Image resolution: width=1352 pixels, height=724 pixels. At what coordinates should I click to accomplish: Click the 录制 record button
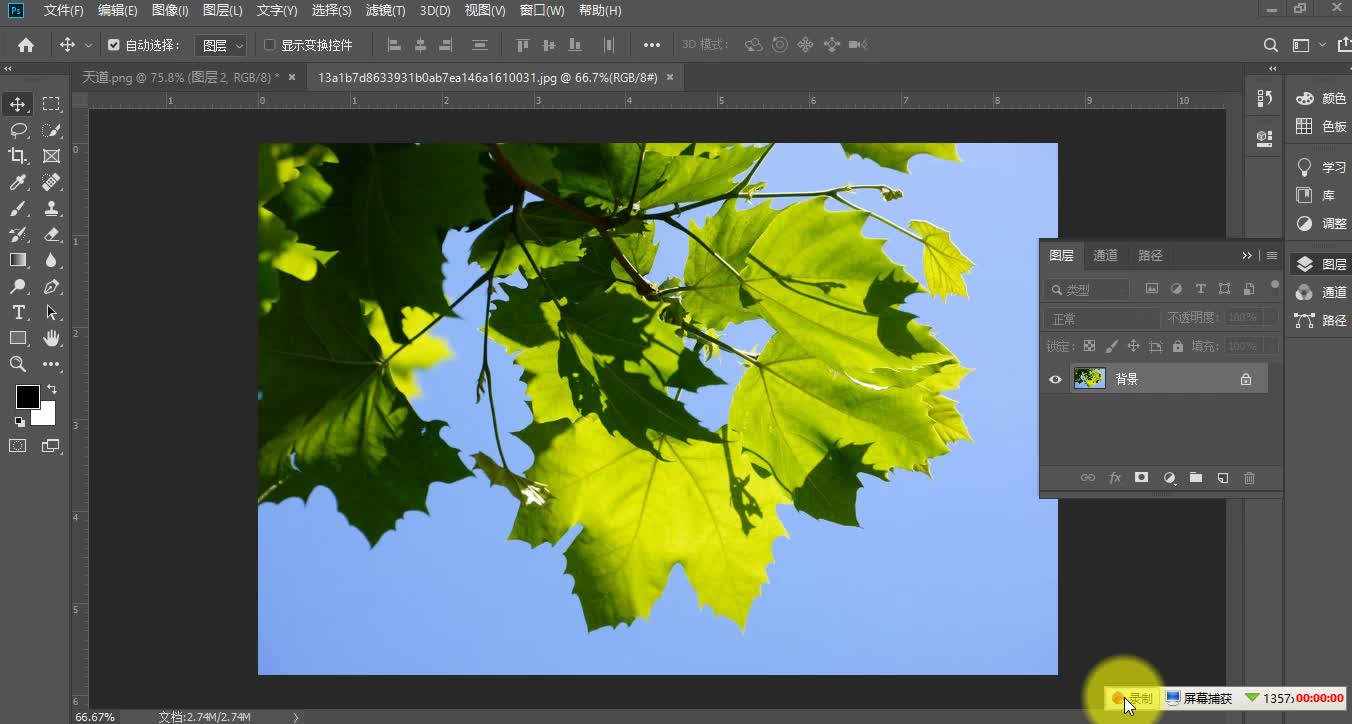pyautogui.click(x=1132, y=698)
